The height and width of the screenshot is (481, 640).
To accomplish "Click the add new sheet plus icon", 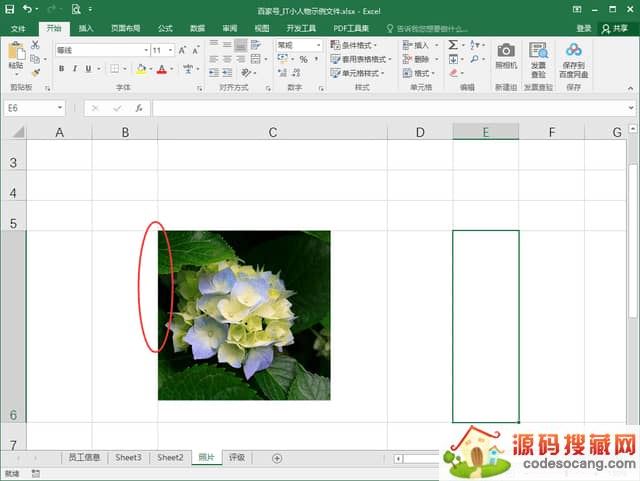I will [x=277, y=457].
